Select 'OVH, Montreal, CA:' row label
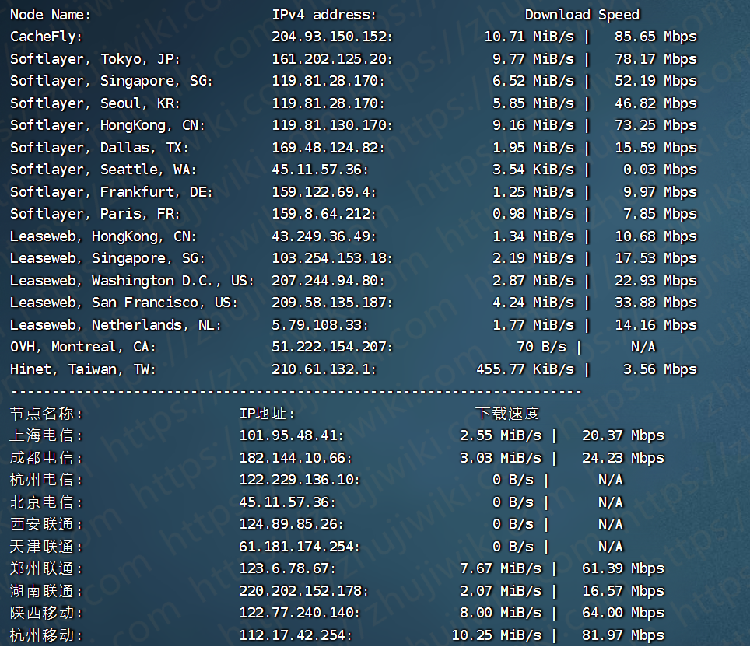This screenshot has width=750, height=646. pos(83,347)
